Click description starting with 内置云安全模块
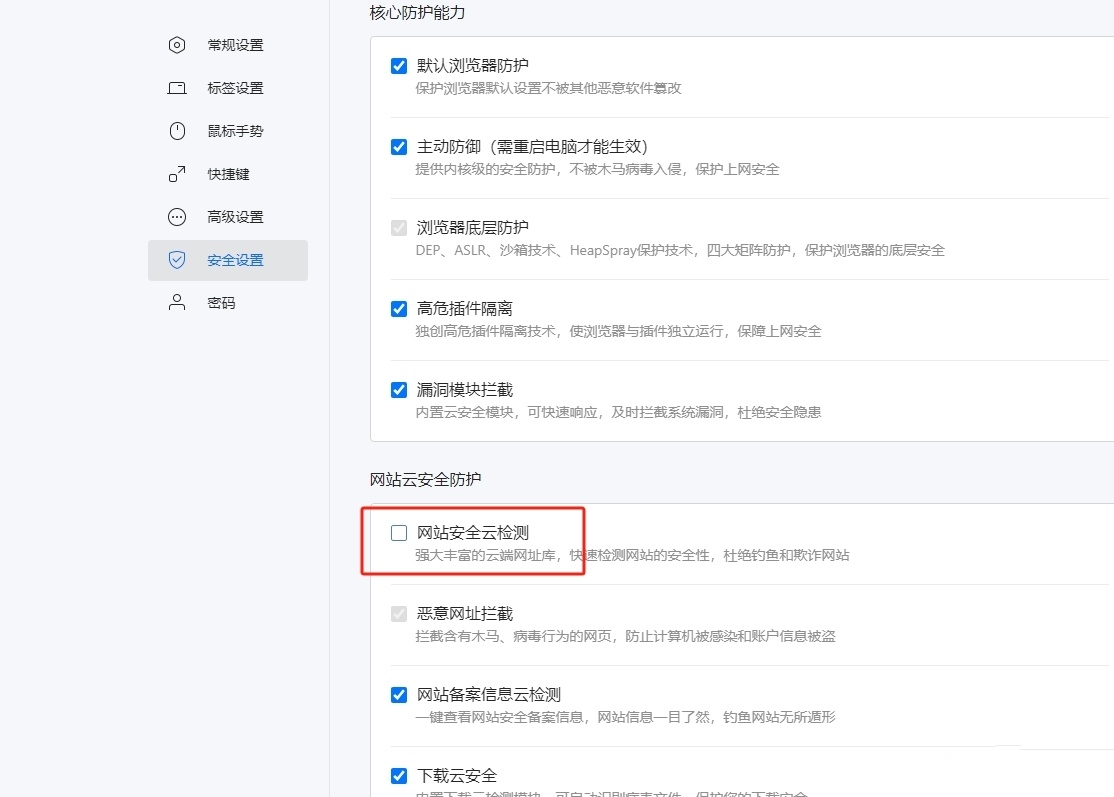The height and width of the screenshot is (797, 1114). (x=618, y=412)
